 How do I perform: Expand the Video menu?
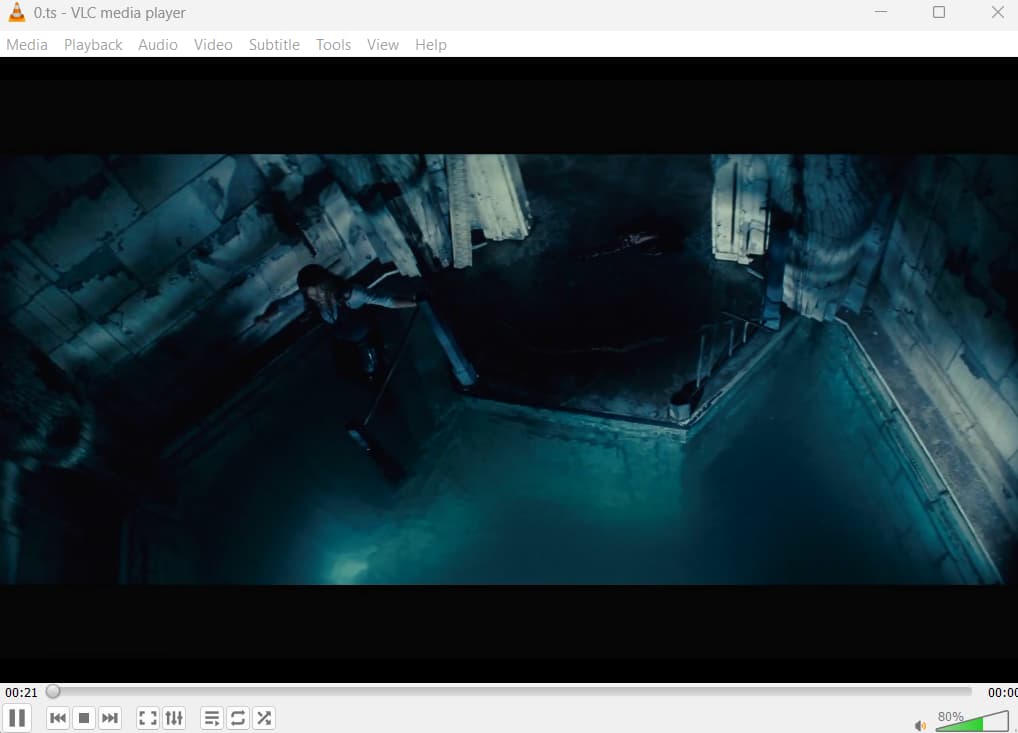[213, 44]
